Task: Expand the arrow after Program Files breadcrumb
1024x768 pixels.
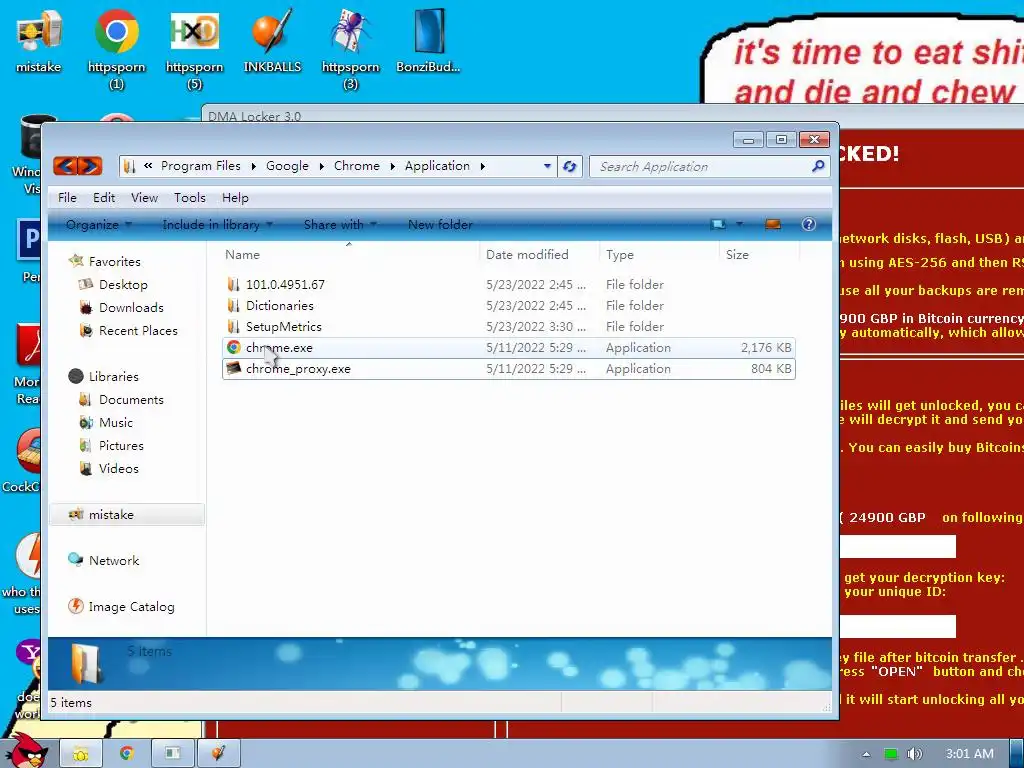Action: click(253, 167)
